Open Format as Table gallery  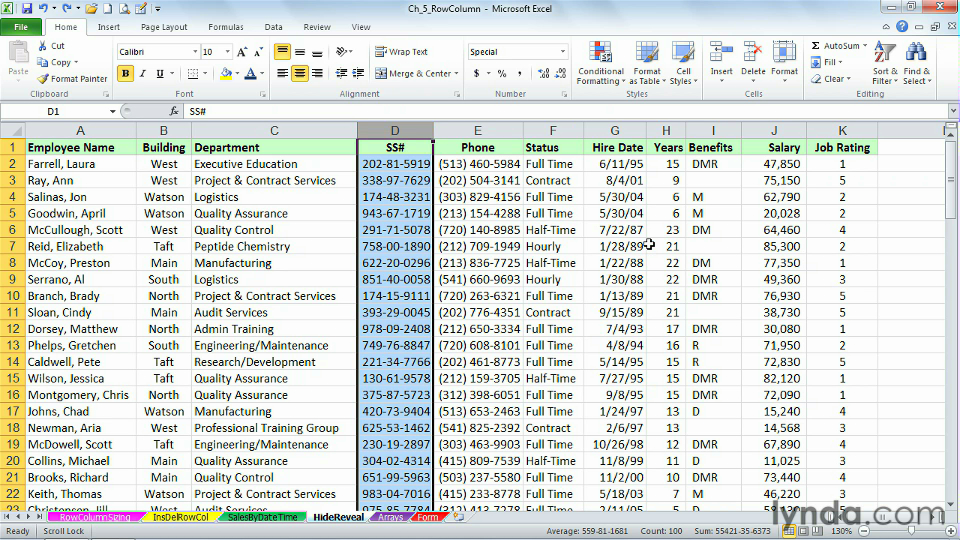[647, 63]
